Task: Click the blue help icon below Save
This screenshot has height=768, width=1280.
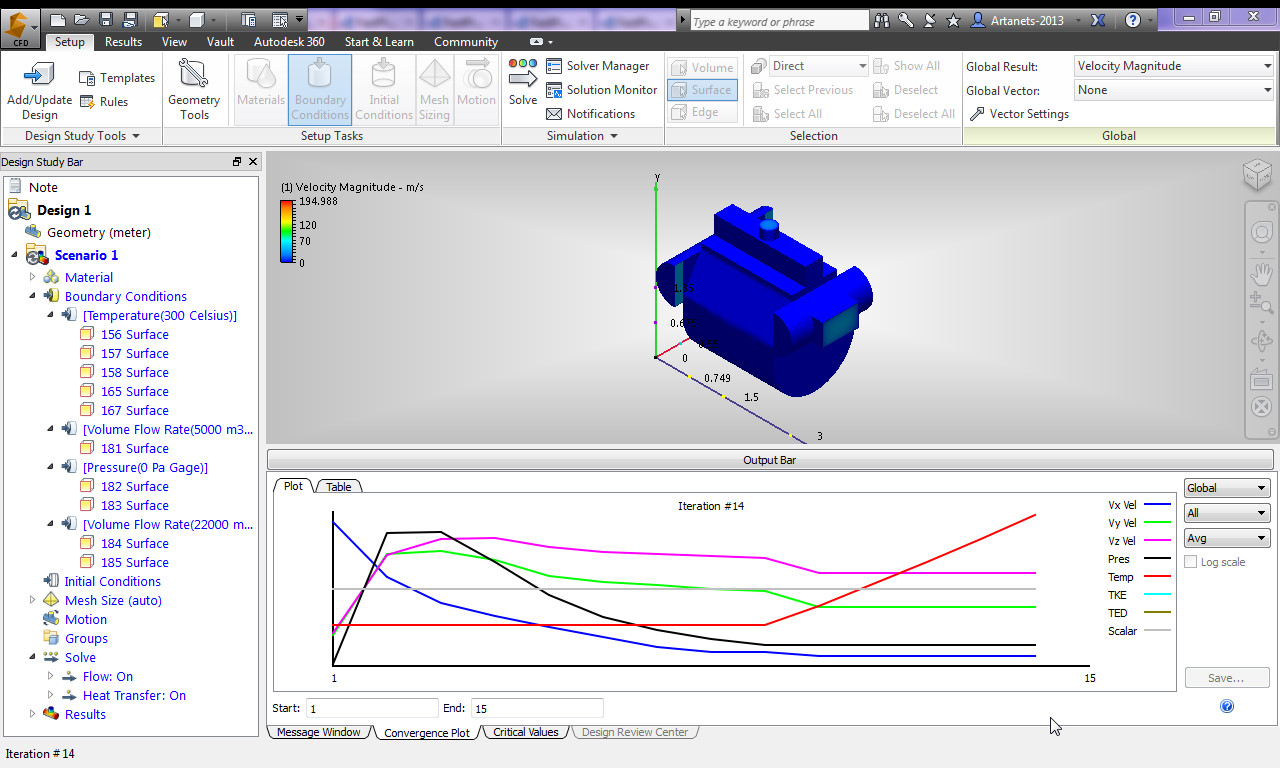Action: [1227, 706]
